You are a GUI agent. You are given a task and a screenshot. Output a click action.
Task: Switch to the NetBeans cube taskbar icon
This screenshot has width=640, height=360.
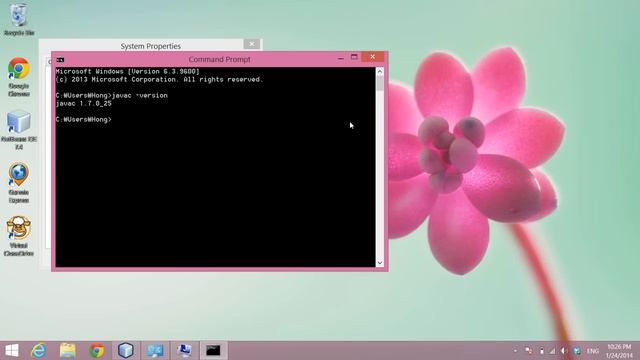pos(126,350)
